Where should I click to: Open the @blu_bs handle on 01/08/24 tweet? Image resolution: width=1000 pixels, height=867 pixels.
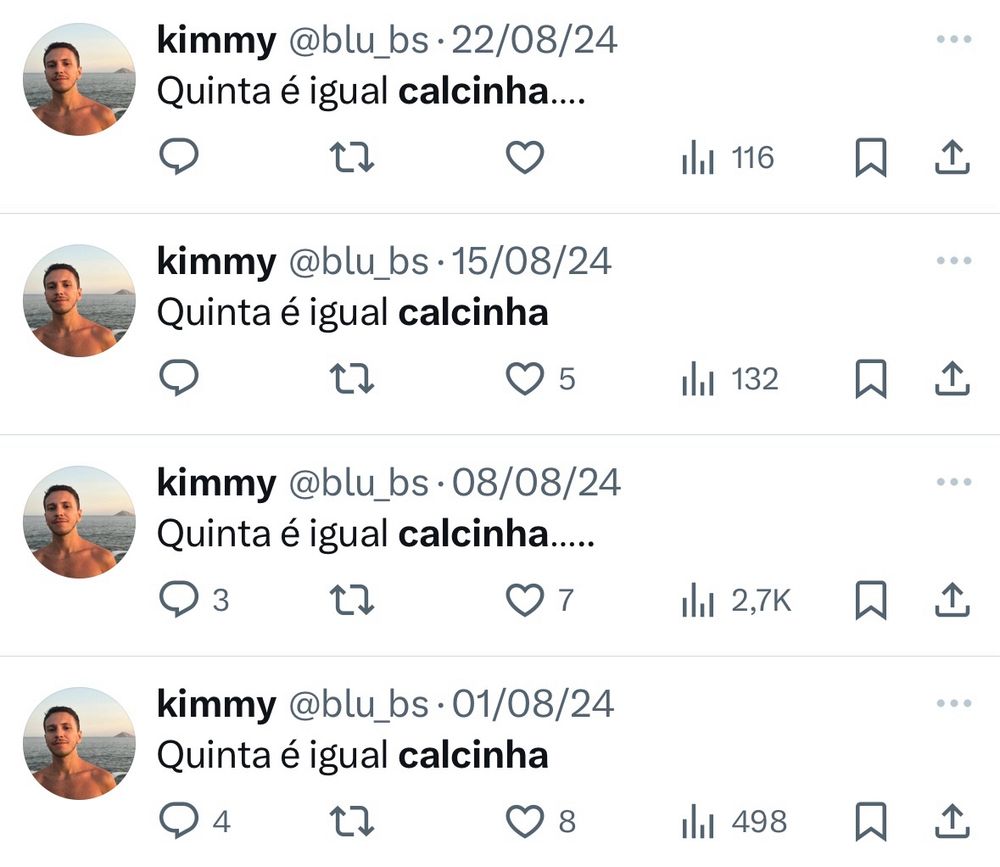point(358,704)
